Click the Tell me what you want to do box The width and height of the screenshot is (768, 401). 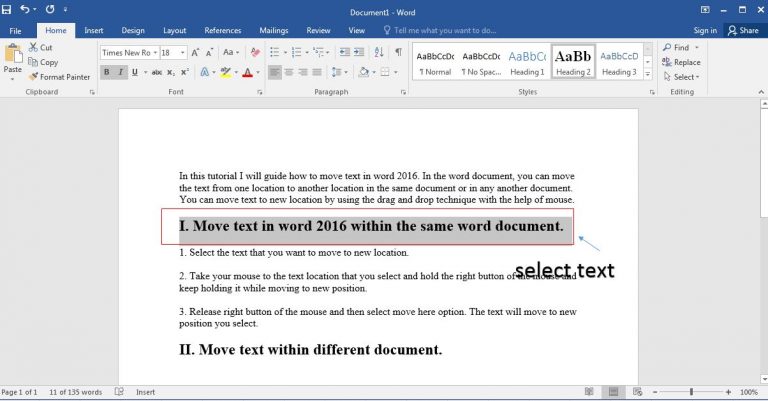[x=440, y=30]
